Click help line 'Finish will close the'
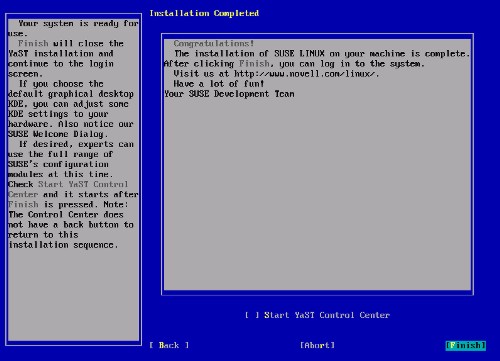The width and height of the screenshot is (500, 361). 71,44
